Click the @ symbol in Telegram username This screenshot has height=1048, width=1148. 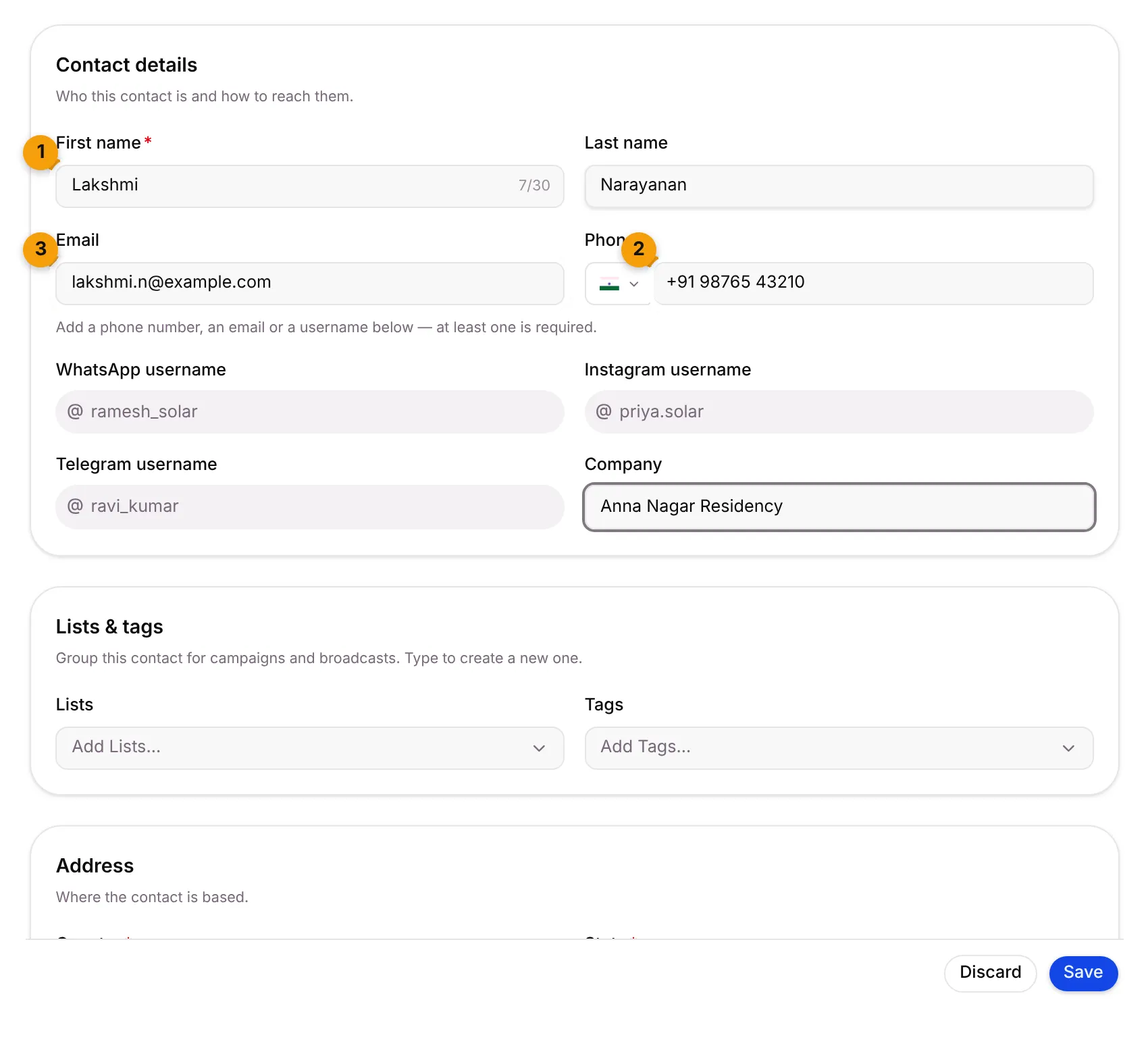75,506
